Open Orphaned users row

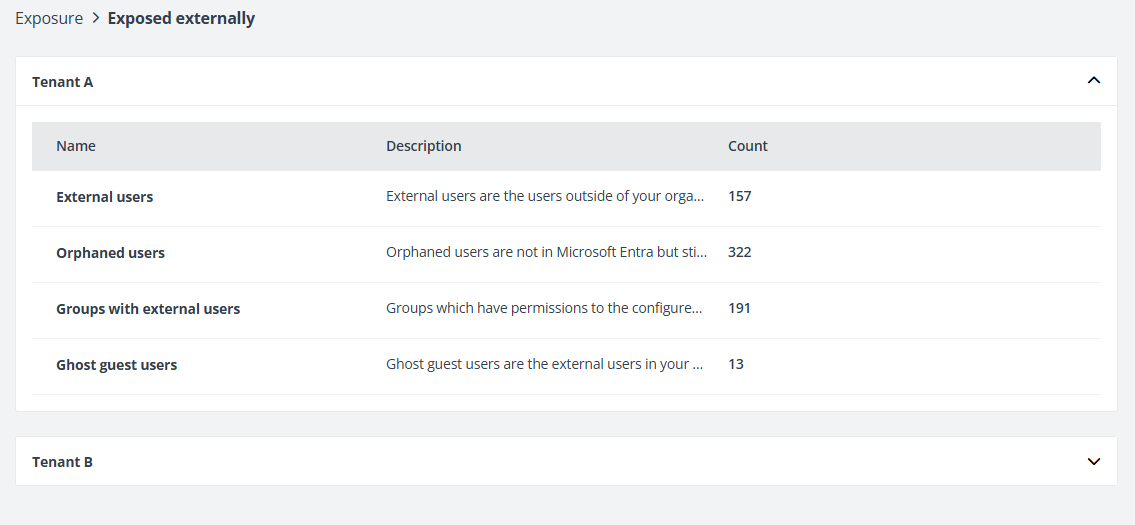coord(566,254)
